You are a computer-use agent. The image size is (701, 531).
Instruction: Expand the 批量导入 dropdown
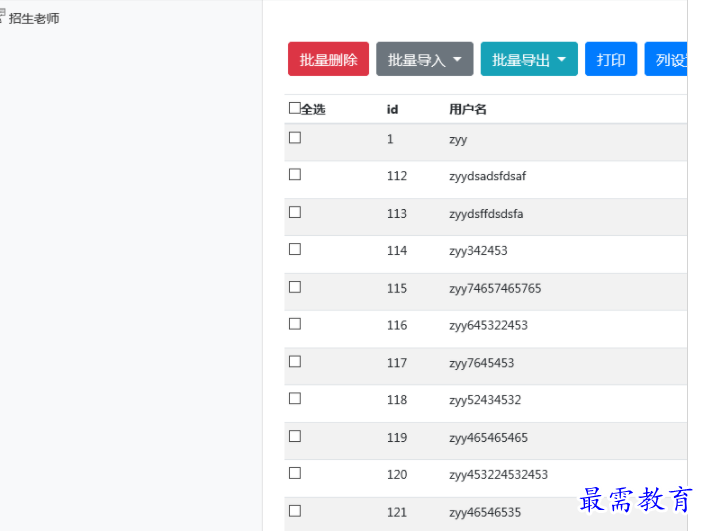(424, 59)
